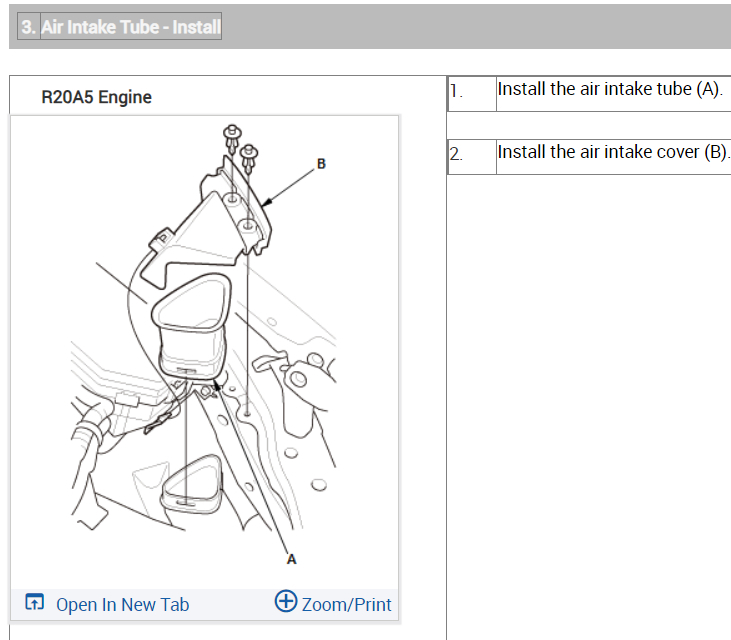Click the second clip fastener in diagram
Image resolution: width=731 pixels, height=640 pixels.
[x=248, y=157]
